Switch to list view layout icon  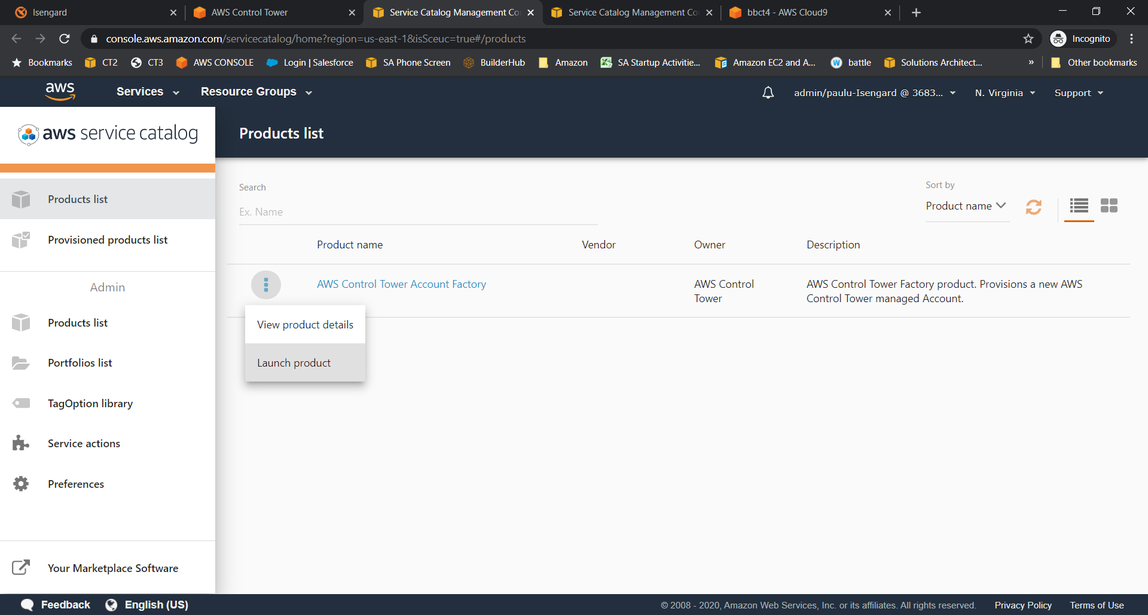(x=1078, y=206)
